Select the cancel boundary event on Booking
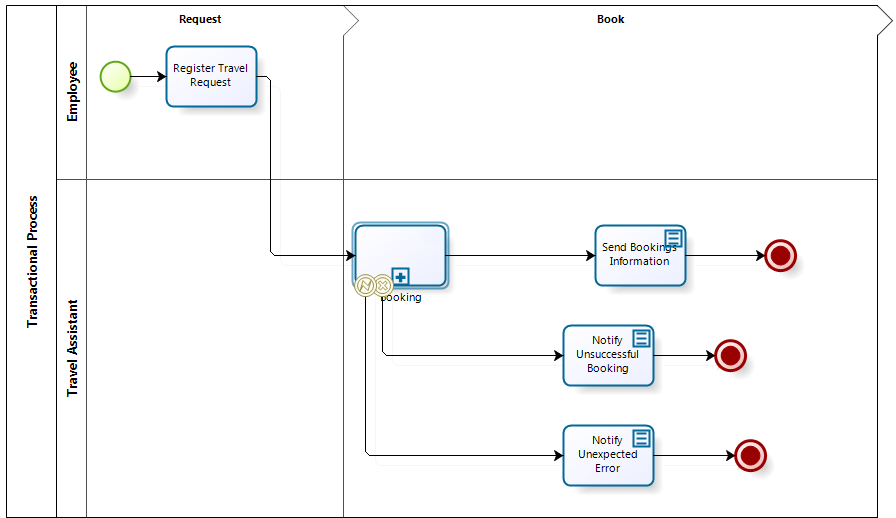 (x=382, y=286)
